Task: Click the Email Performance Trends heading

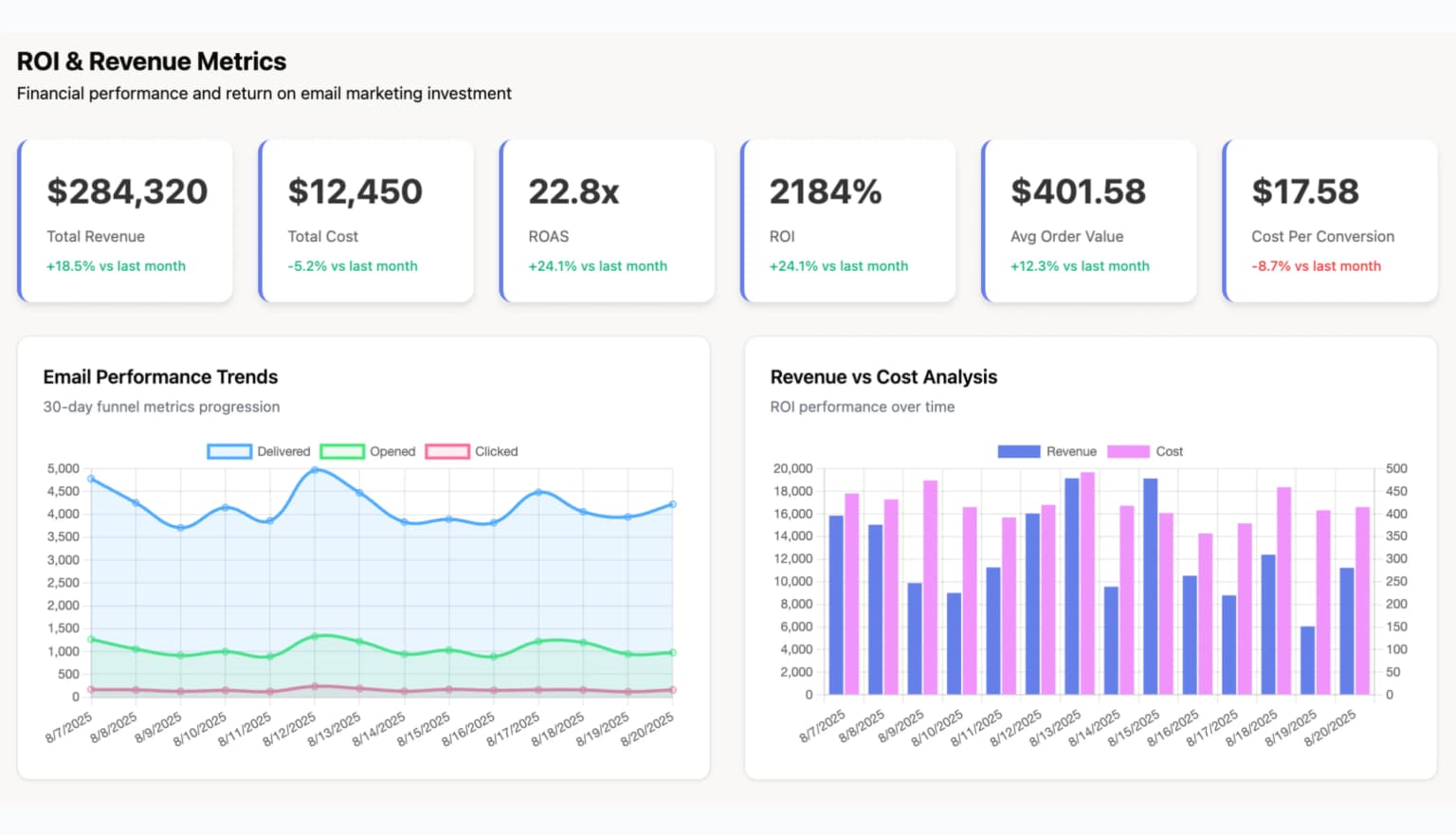Action: pyautogui.click(x=160, y=377)
